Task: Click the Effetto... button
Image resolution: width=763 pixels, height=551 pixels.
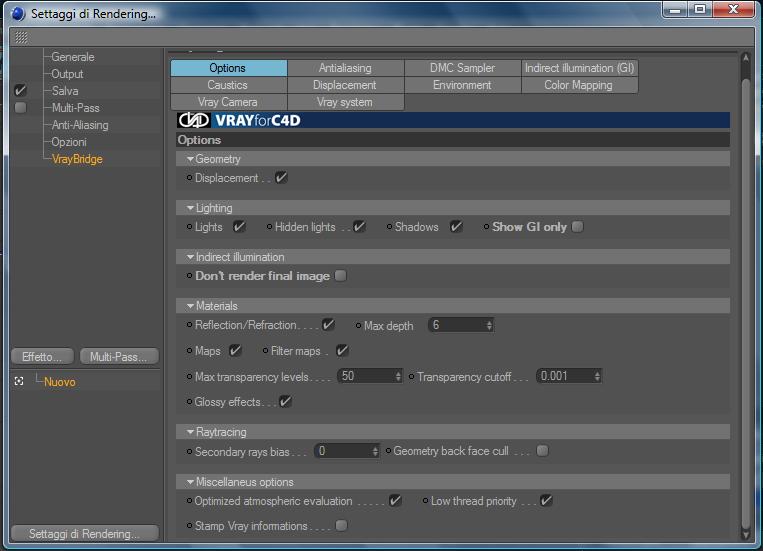Action: point(42,357)
